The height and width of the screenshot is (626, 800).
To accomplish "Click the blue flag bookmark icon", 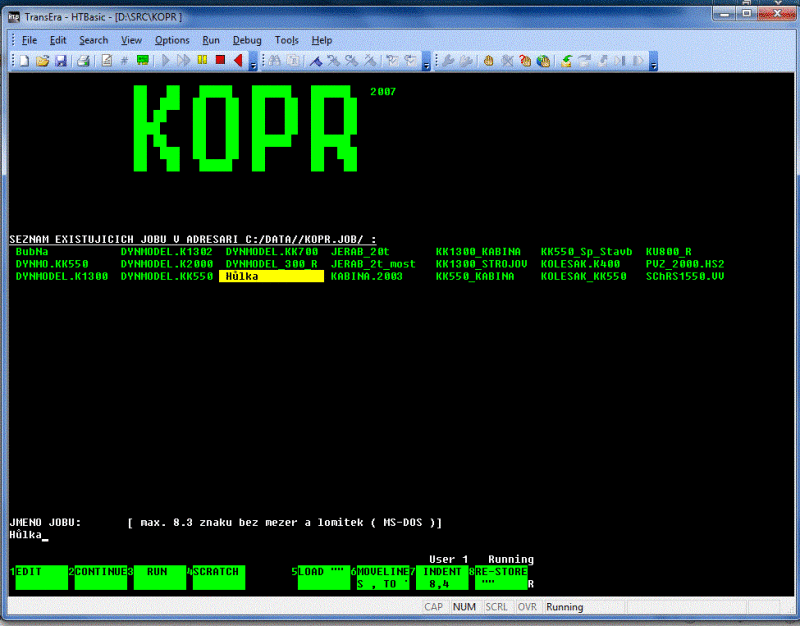I will 316,61.
